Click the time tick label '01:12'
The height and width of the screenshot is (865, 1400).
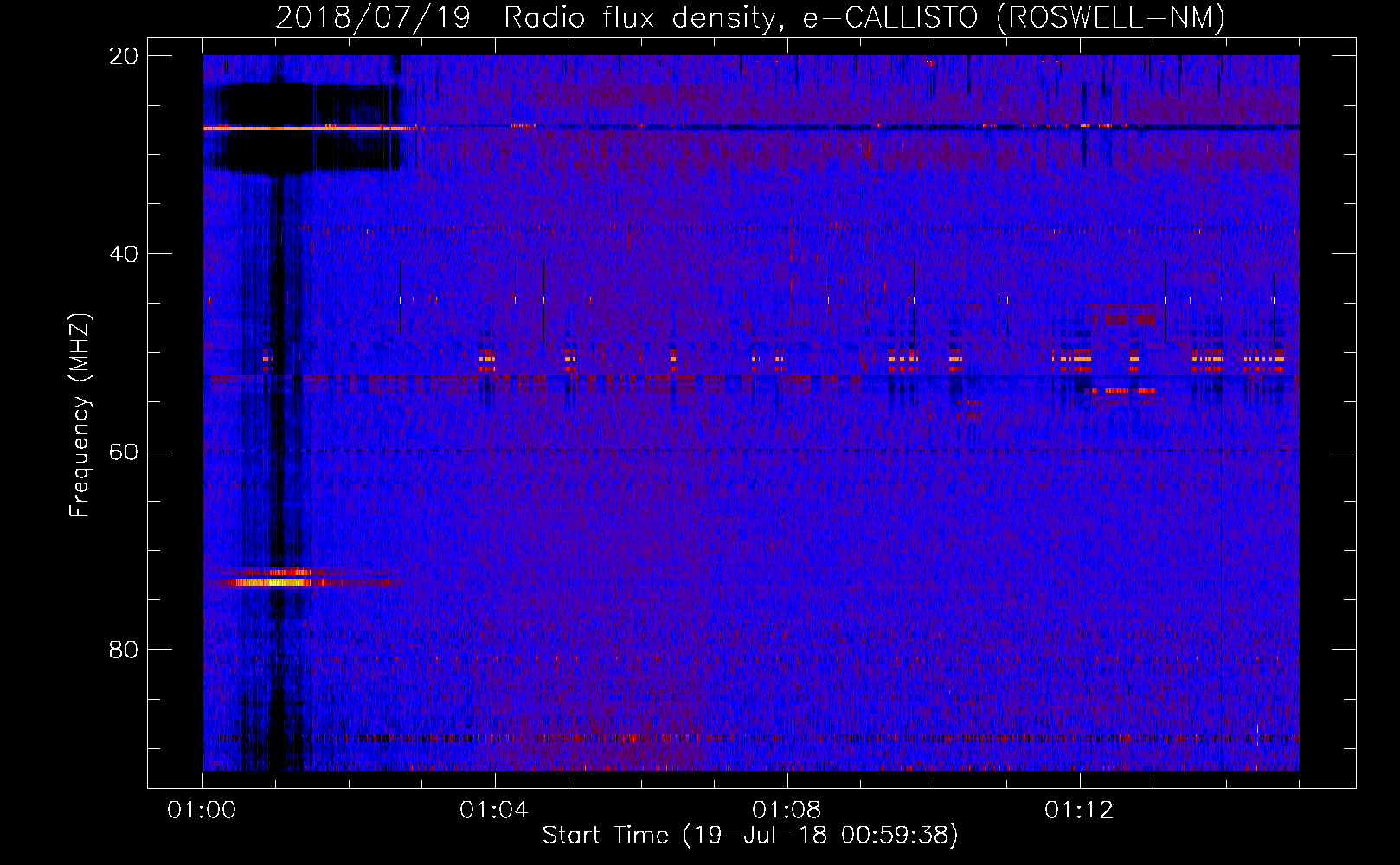click(1079, 810)
